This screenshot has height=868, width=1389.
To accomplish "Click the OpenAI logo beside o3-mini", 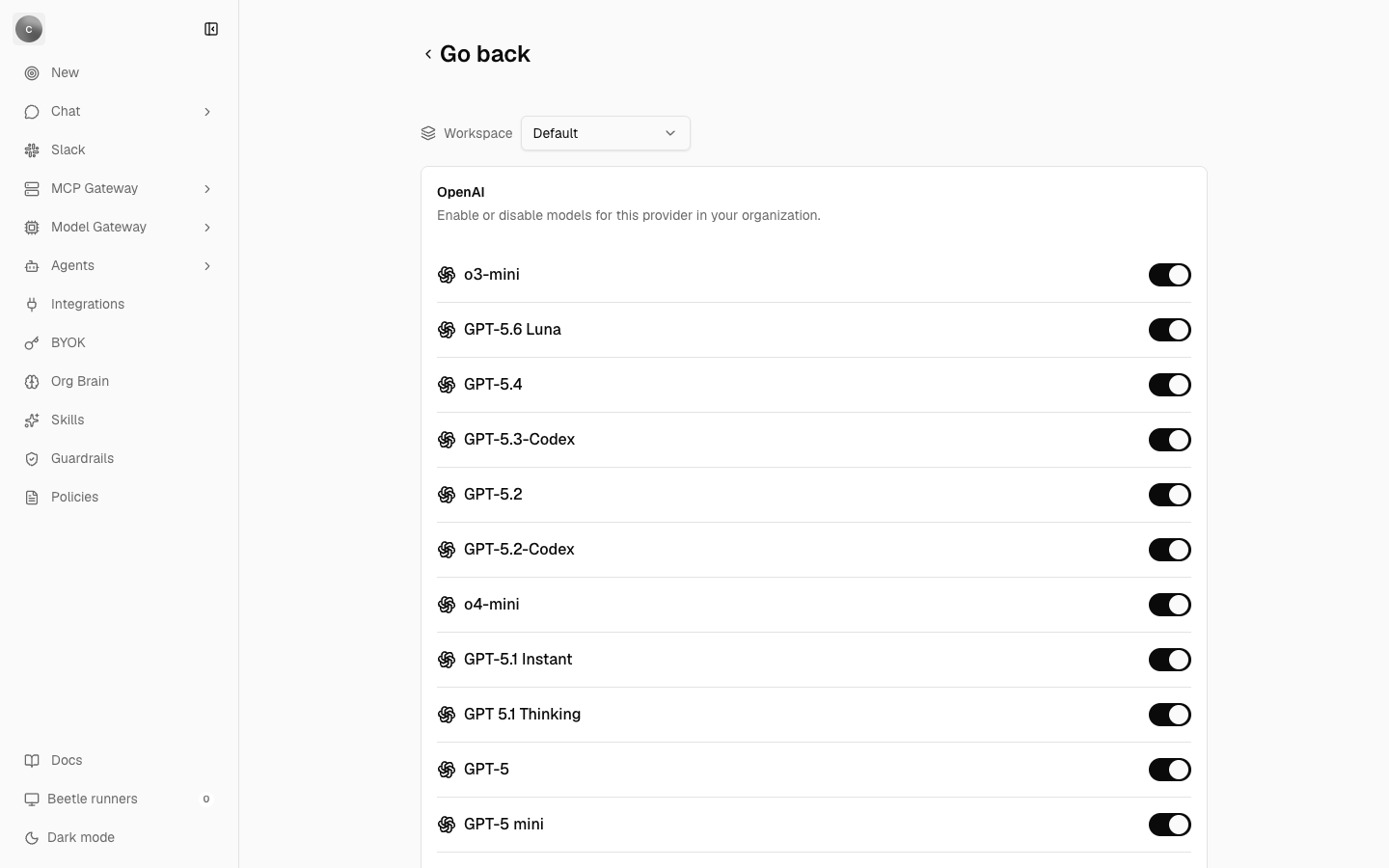I will click(x=447, y=275).
